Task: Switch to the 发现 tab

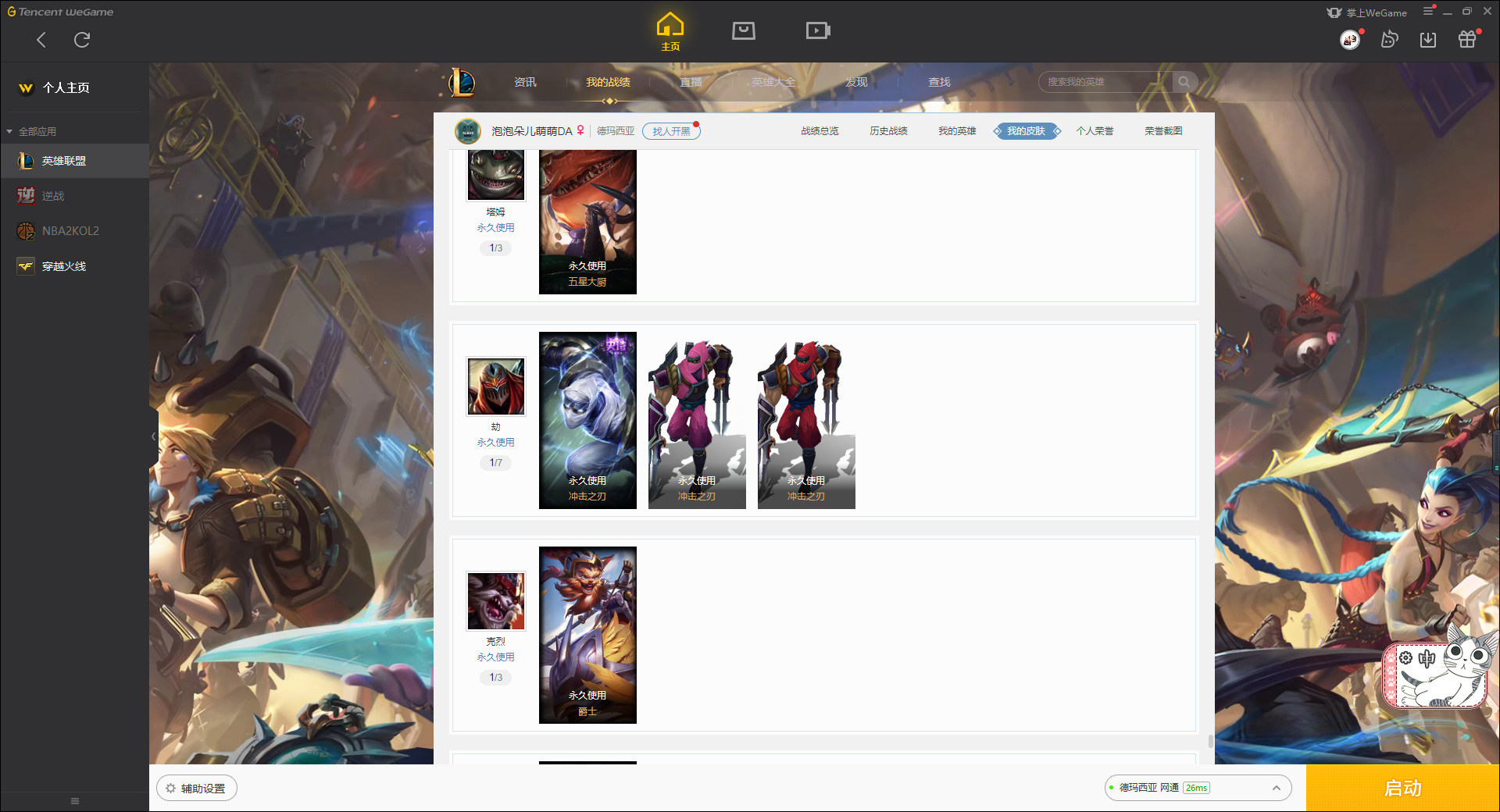Action: pyautogui.click(x=856, y=82)
